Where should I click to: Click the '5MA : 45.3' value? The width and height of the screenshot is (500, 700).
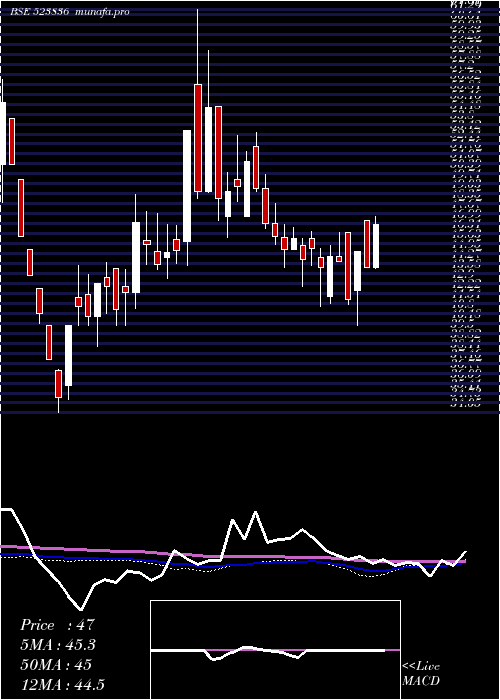click(x=58, y=645)
